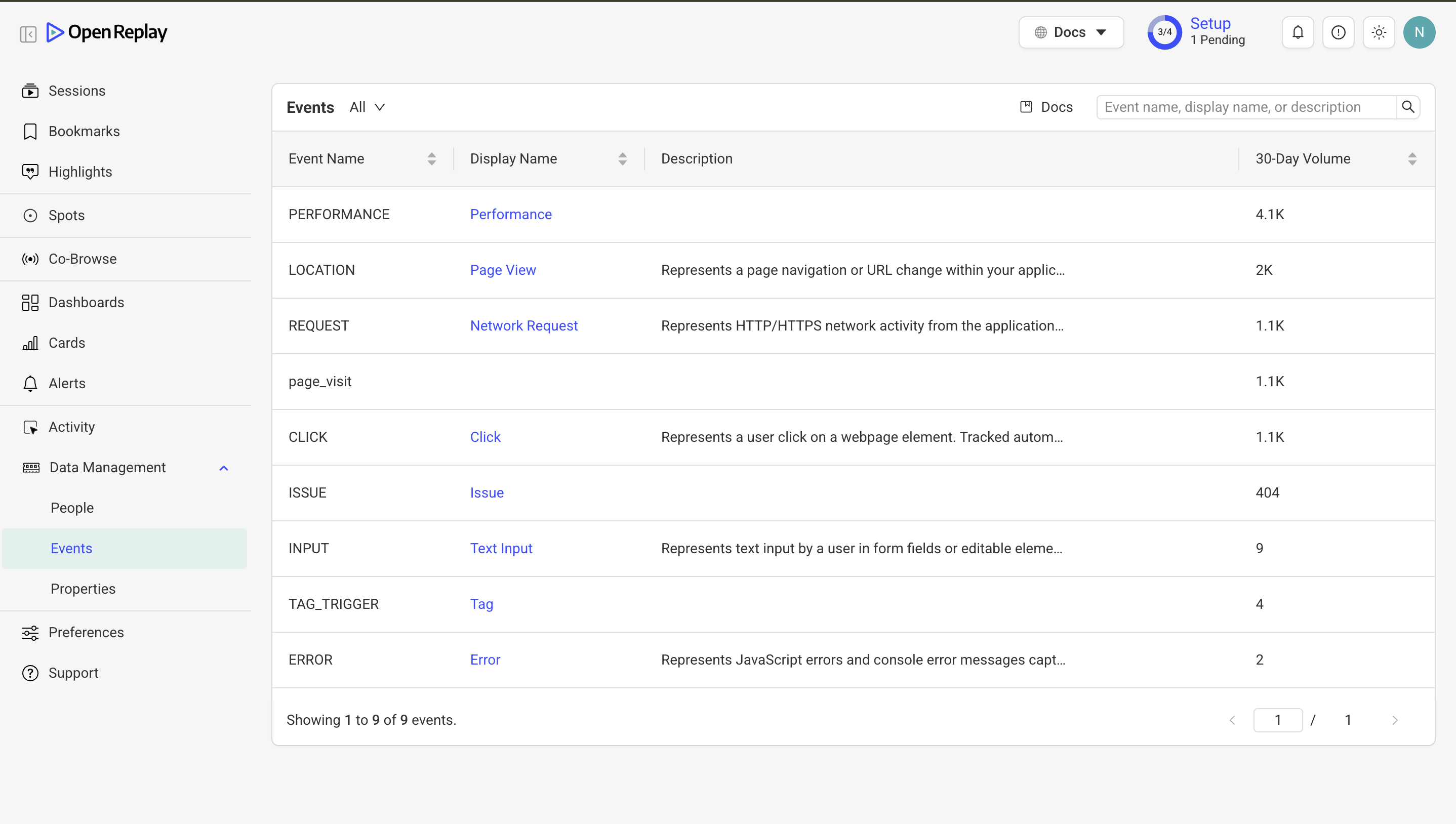
Task: Toggle light/dark theme sun icon
Action: pyautogui.click(x=1379, y=32)
